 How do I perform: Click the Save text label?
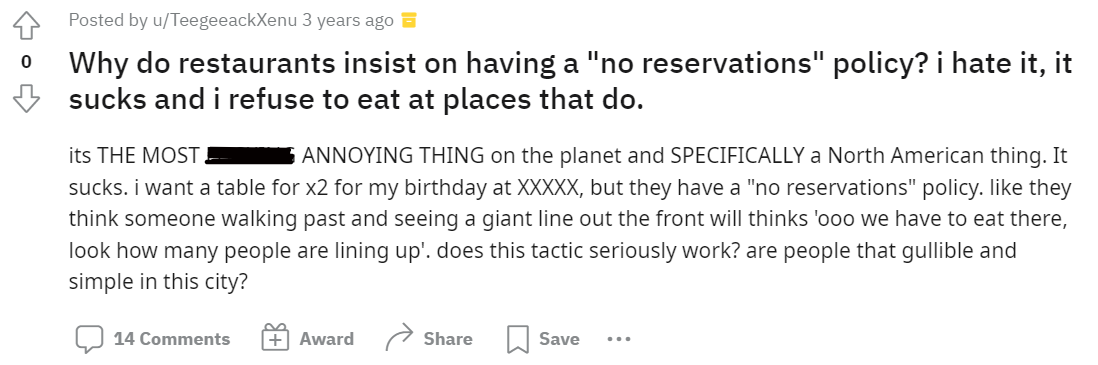tap(559, 339)
